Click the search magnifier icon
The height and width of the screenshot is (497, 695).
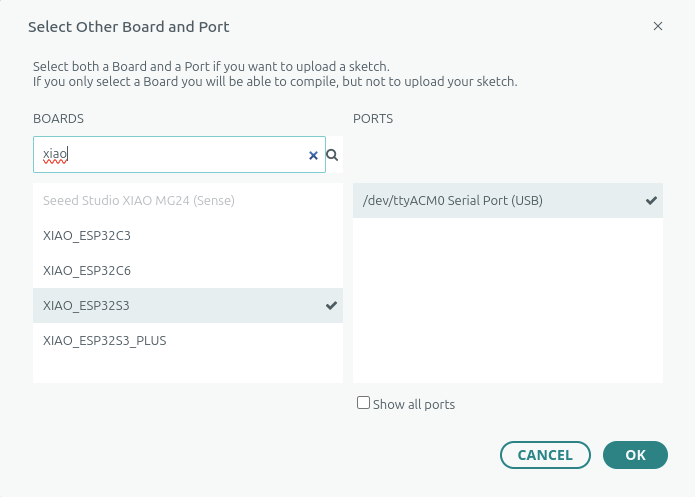coord(332,155)
